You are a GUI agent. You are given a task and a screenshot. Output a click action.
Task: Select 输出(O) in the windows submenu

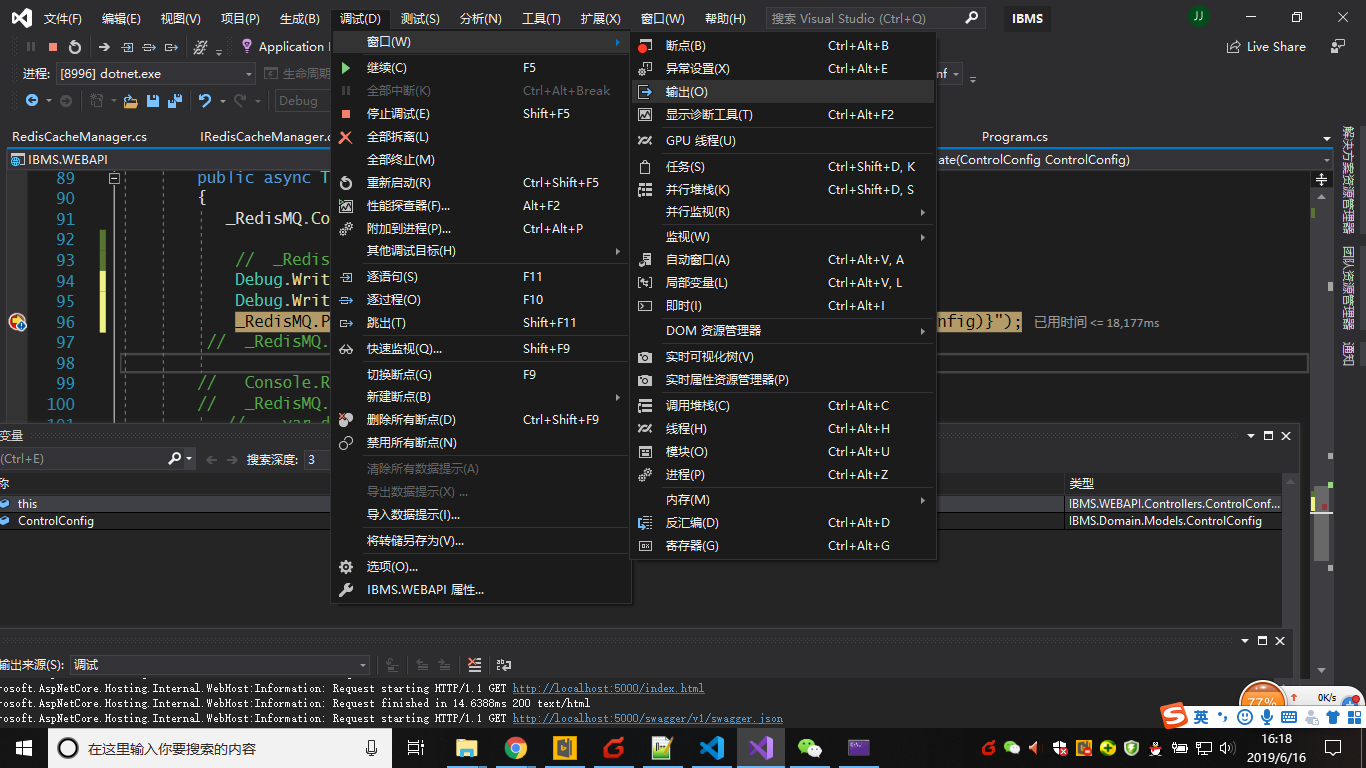pos(783,92)
